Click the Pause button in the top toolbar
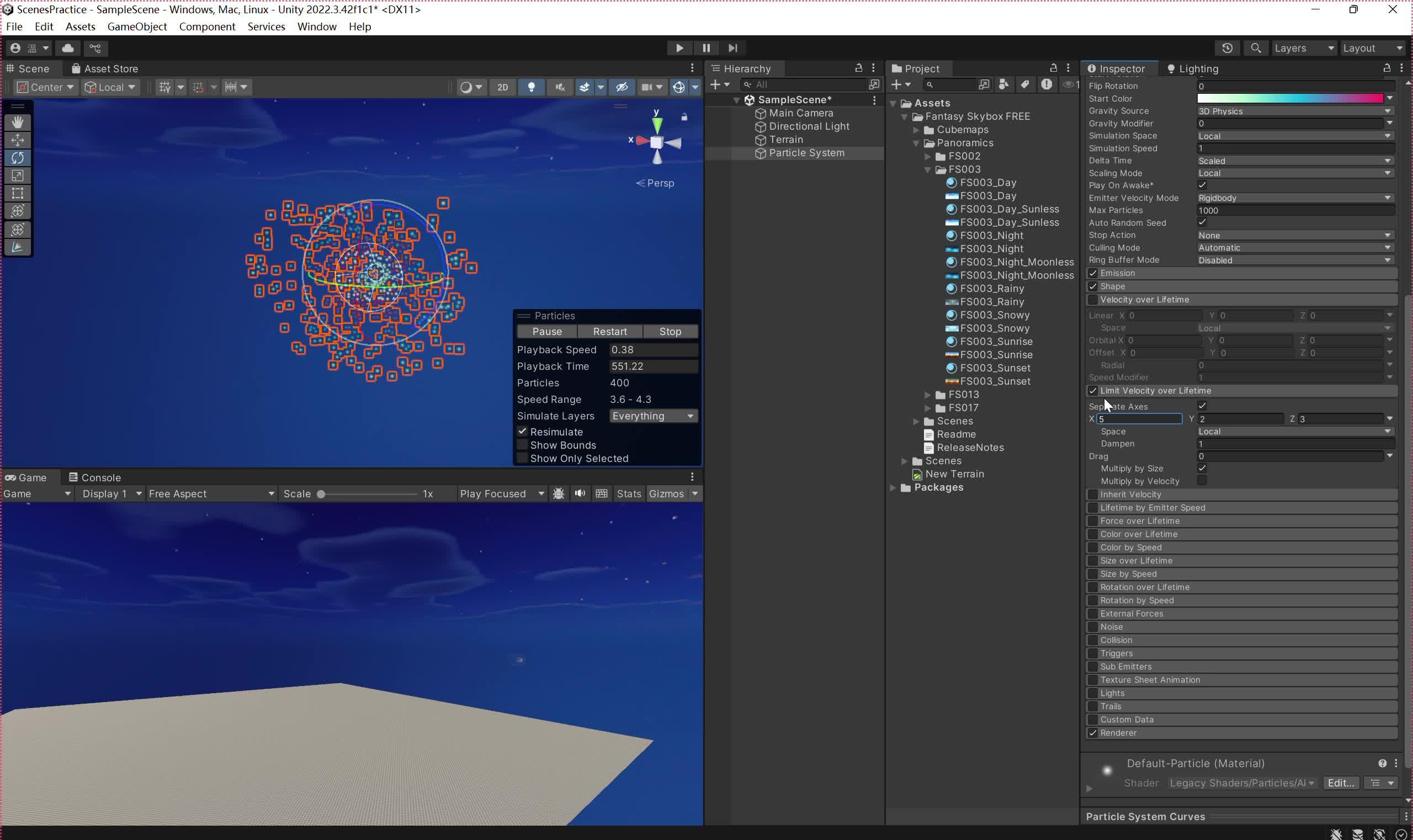The image size is (1413, 840). point(706,48)
